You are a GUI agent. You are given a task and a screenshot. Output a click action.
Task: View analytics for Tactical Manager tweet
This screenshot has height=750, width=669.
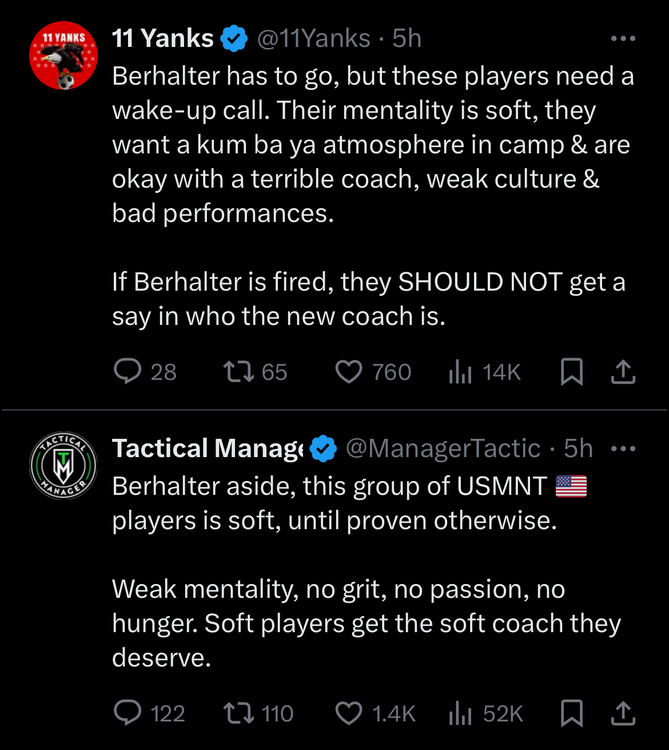[460, 713]
